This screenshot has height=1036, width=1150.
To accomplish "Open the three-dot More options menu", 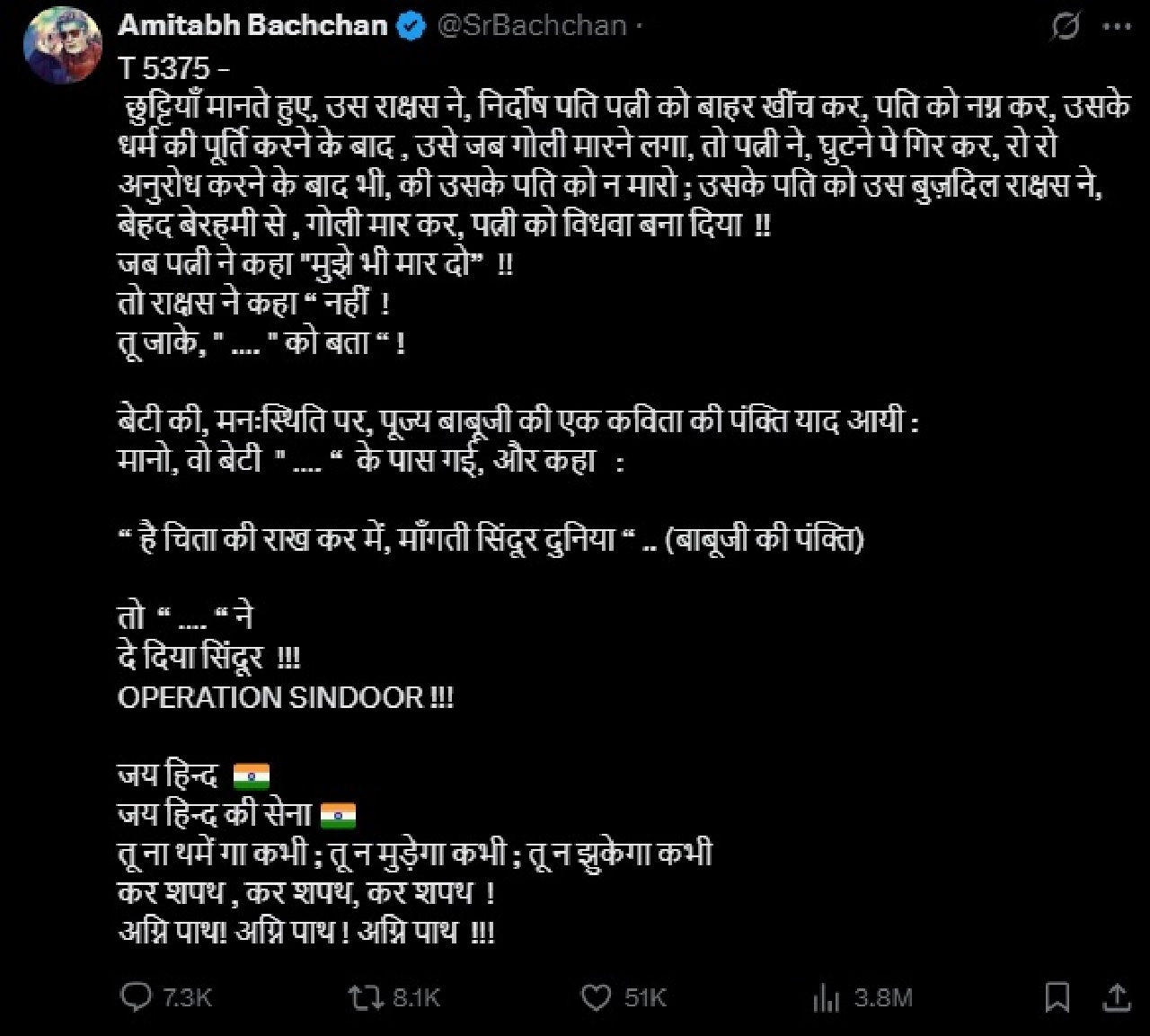I will [x=1117, y=27].
